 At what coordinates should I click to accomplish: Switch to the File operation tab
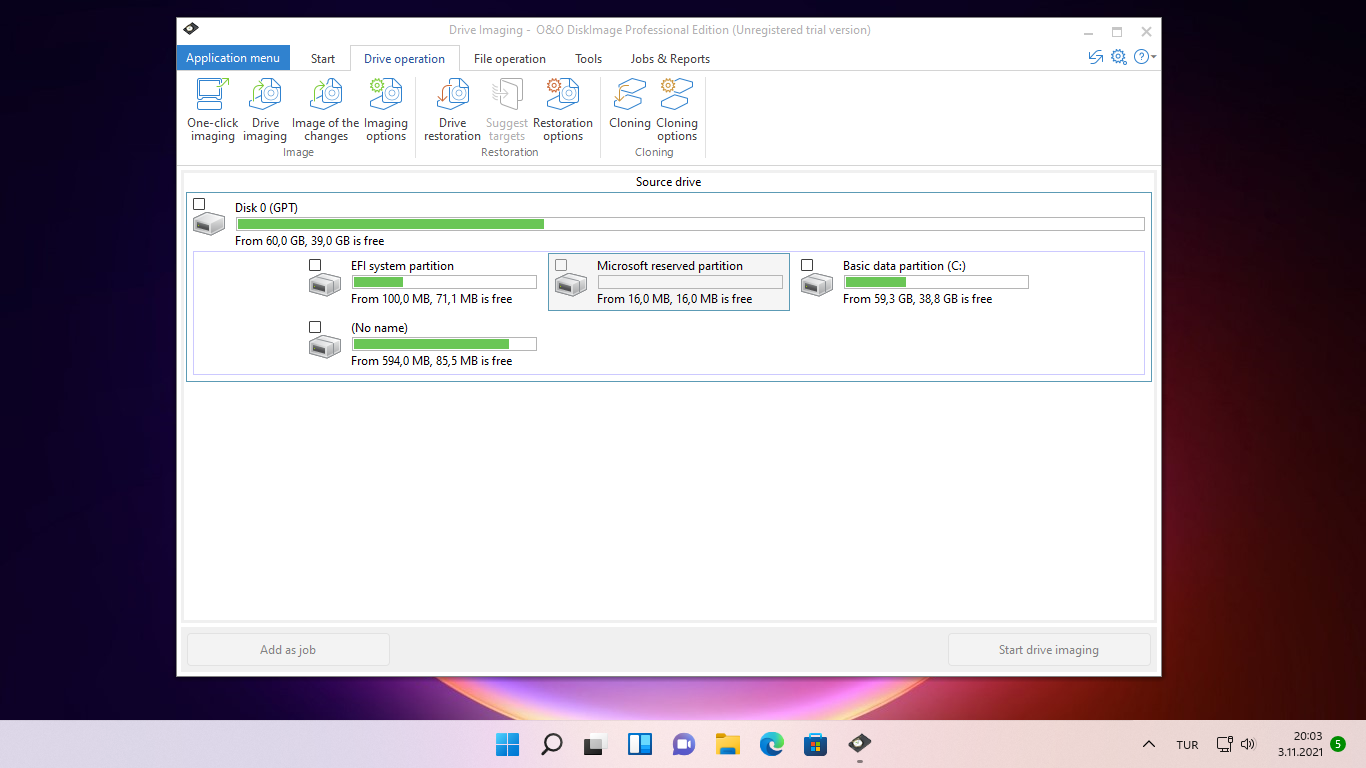click(x=510, y=59)
